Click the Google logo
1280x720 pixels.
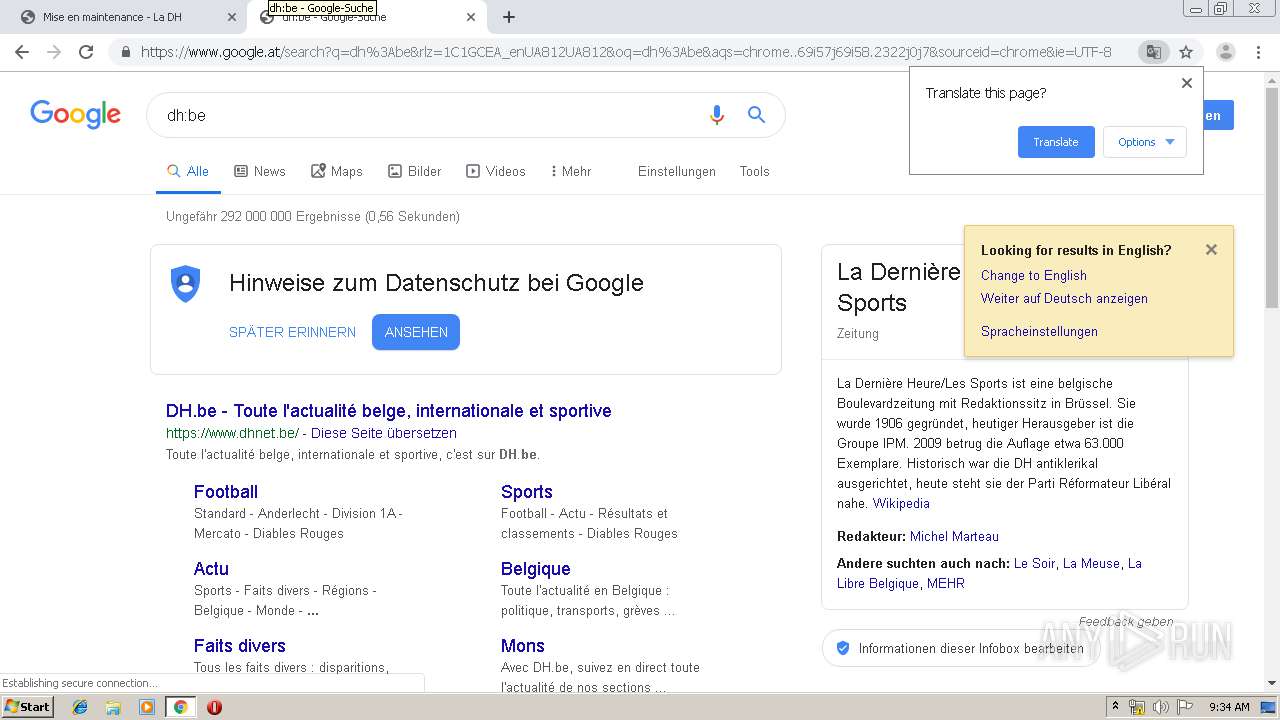75,114
